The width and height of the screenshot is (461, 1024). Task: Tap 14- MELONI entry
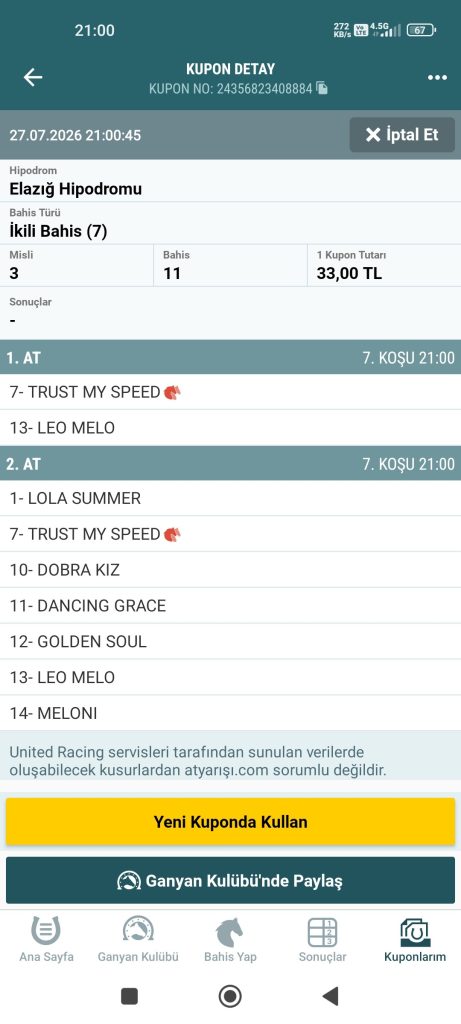(x=230, y=713)
